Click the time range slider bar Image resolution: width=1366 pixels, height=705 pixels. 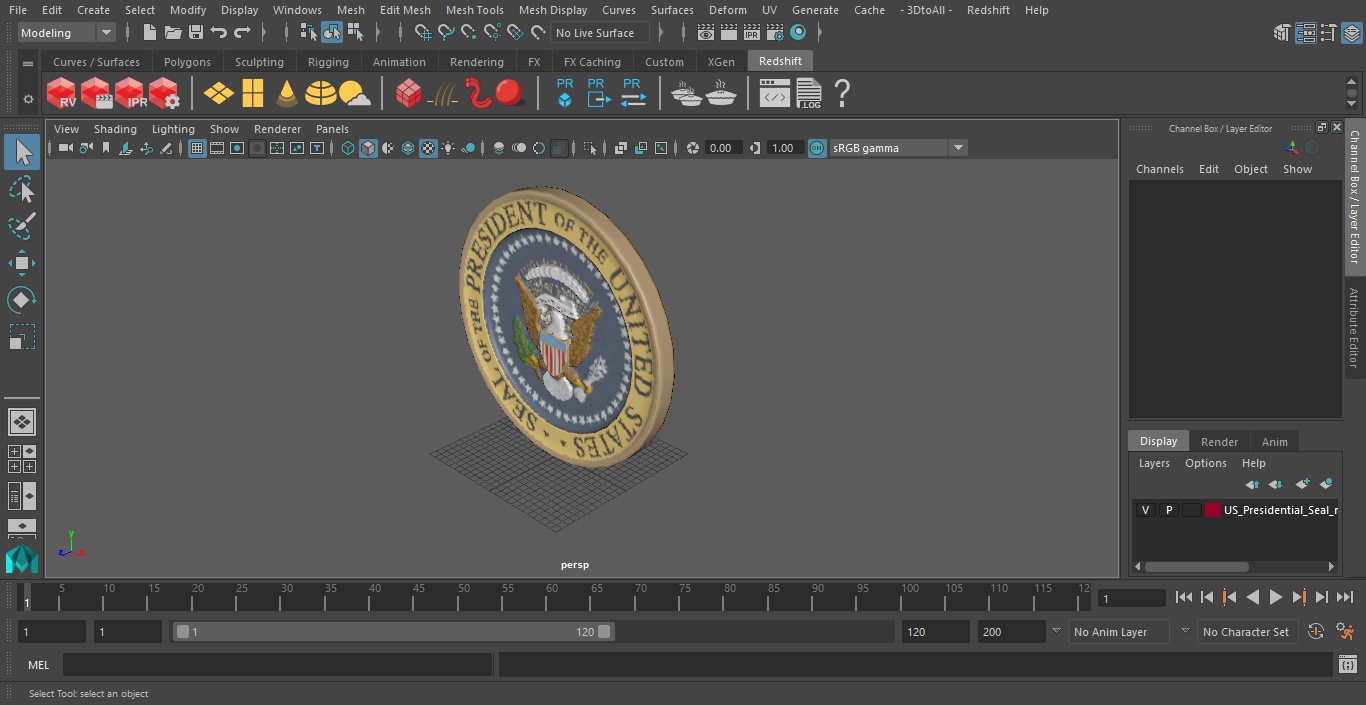tap(393, 632)
